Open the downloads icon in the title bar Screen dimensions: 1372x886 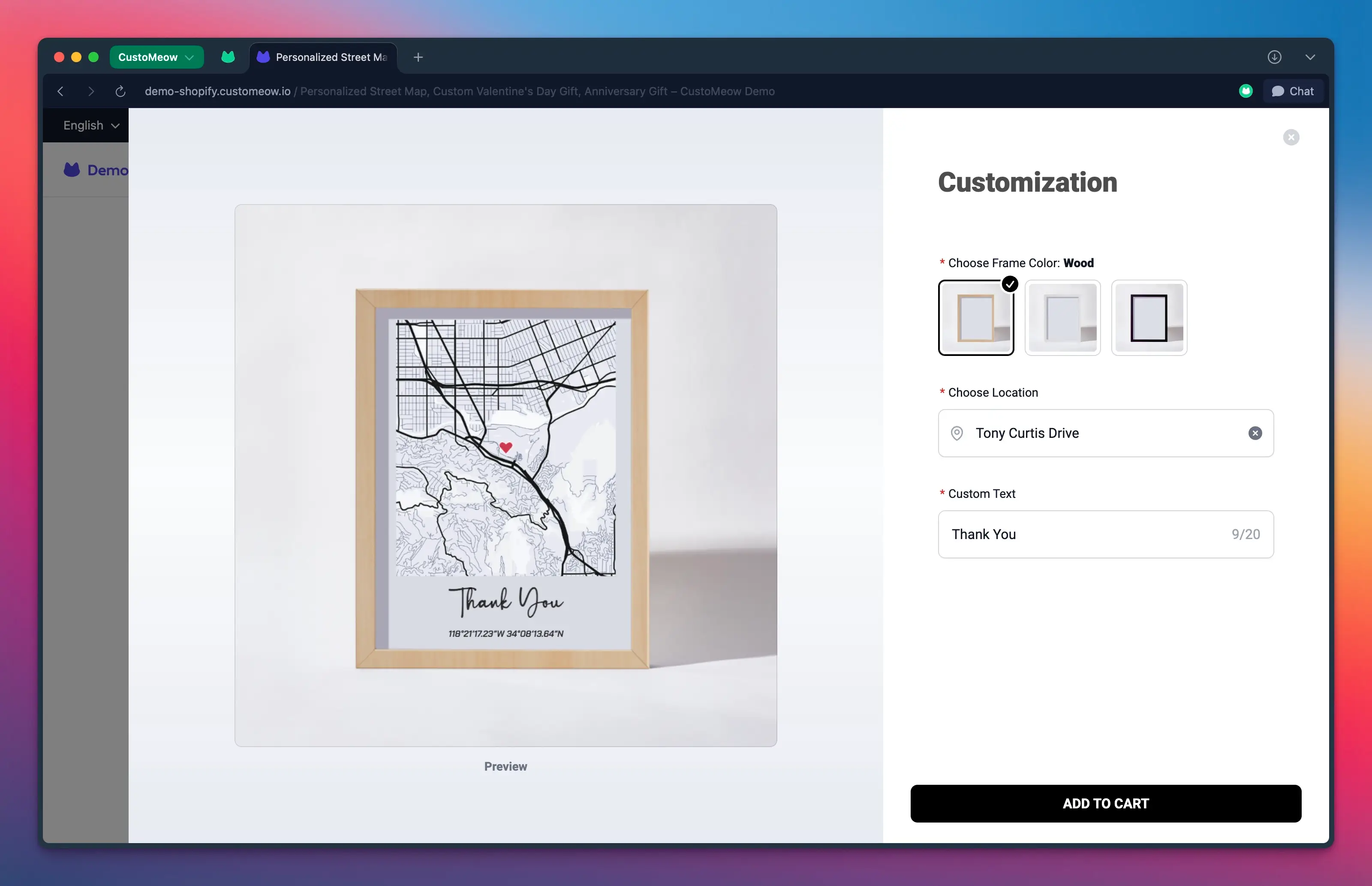click(1274, 57)
